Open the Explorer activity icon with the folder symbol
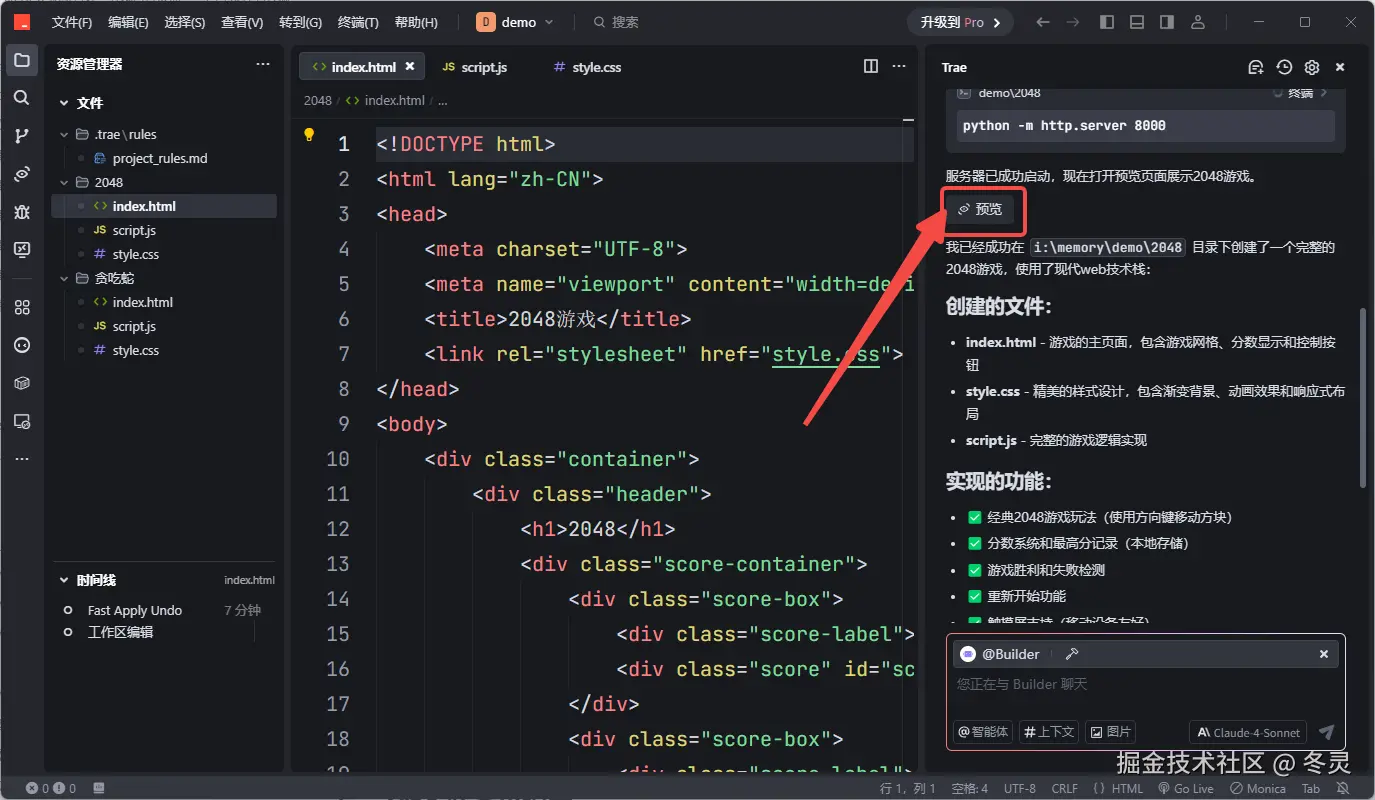This screenshot has width=1375, height=800. pos(21,60)
